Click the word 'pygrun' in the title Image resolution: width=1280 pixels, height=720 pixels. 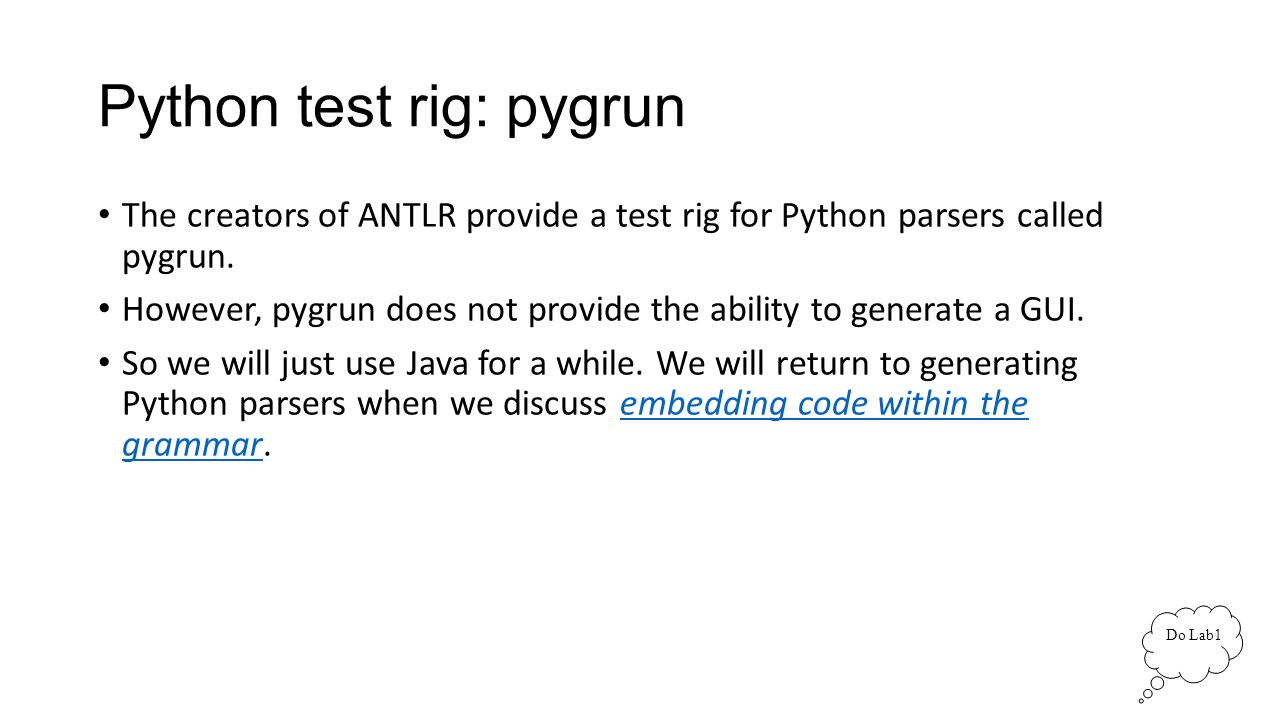point(596,108)
